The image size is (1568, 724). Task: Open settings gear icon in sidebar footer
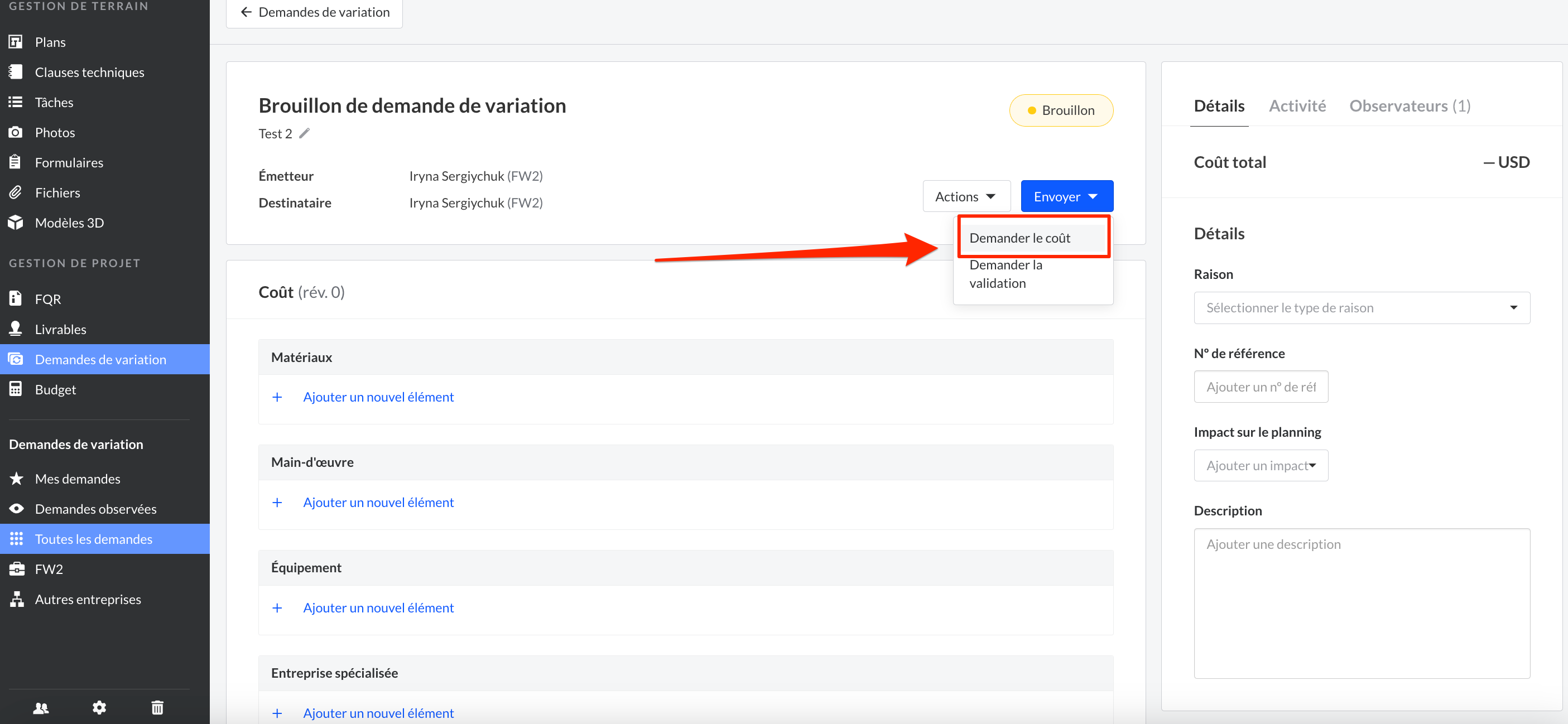(99, 707)
